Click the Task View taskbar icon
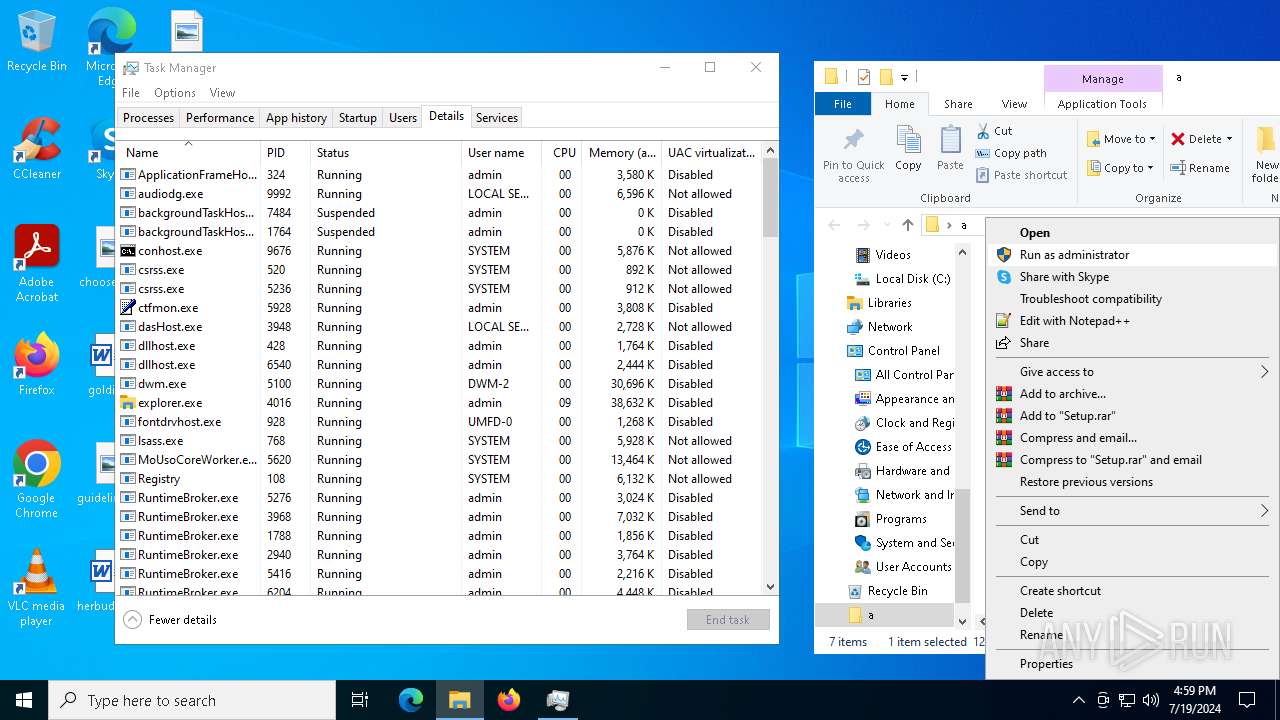This screenshot has width=1280, height=720. coord(360,700)
